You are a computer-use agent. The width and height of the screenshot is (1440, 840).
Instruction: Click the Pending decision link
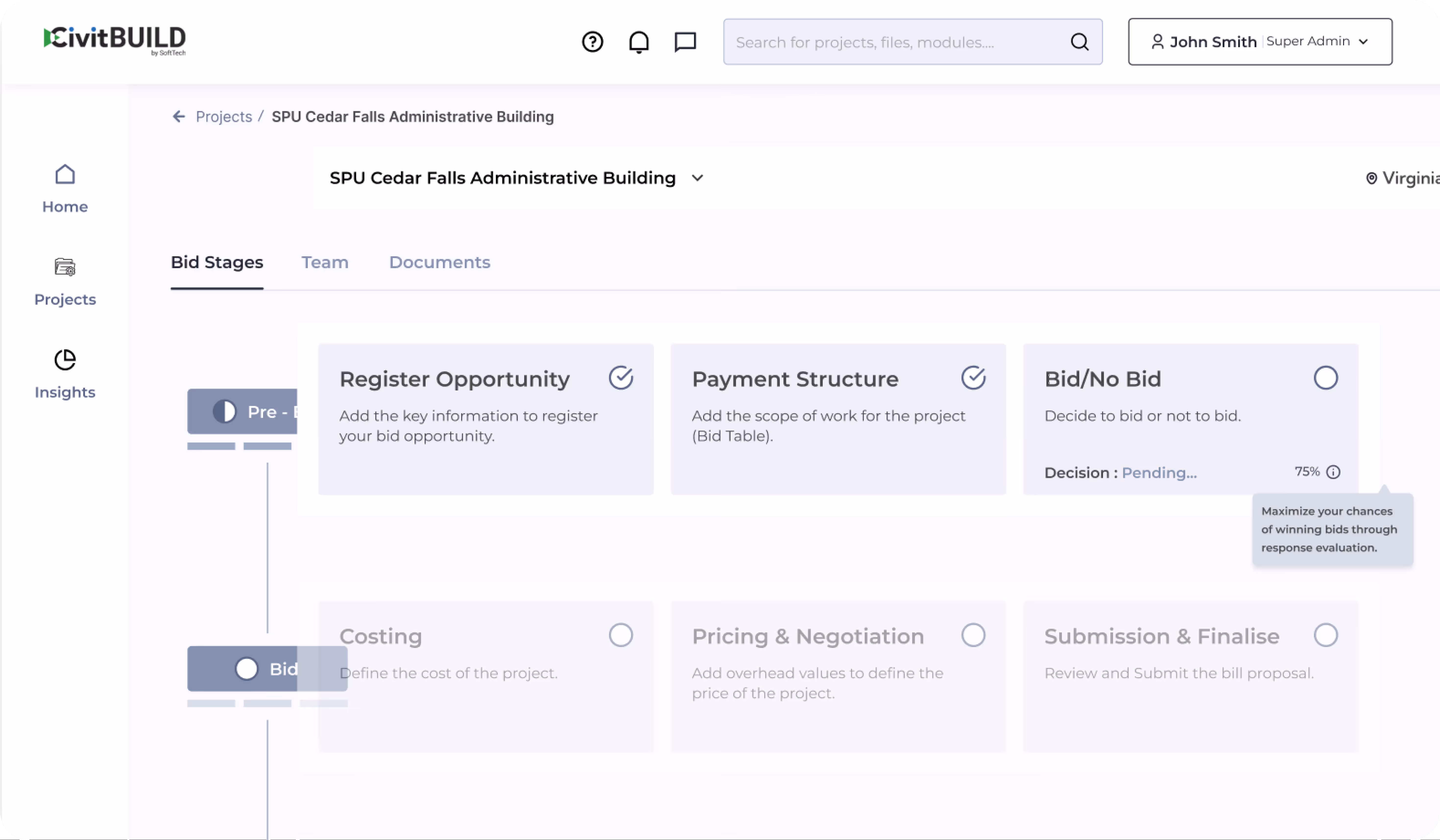click(x=1159, y=473)
